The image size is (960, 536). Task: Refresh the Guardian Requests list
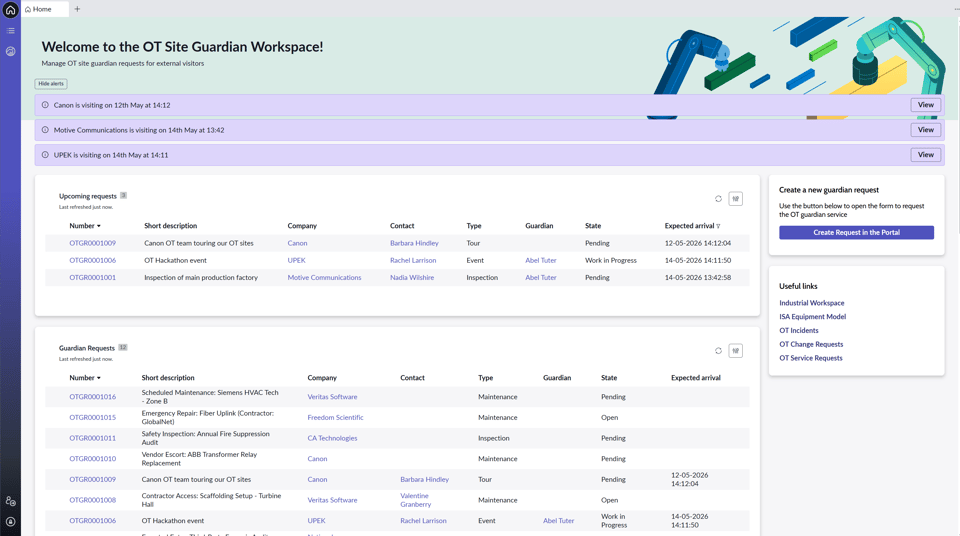pyautogui.click(x=718, y=351)
